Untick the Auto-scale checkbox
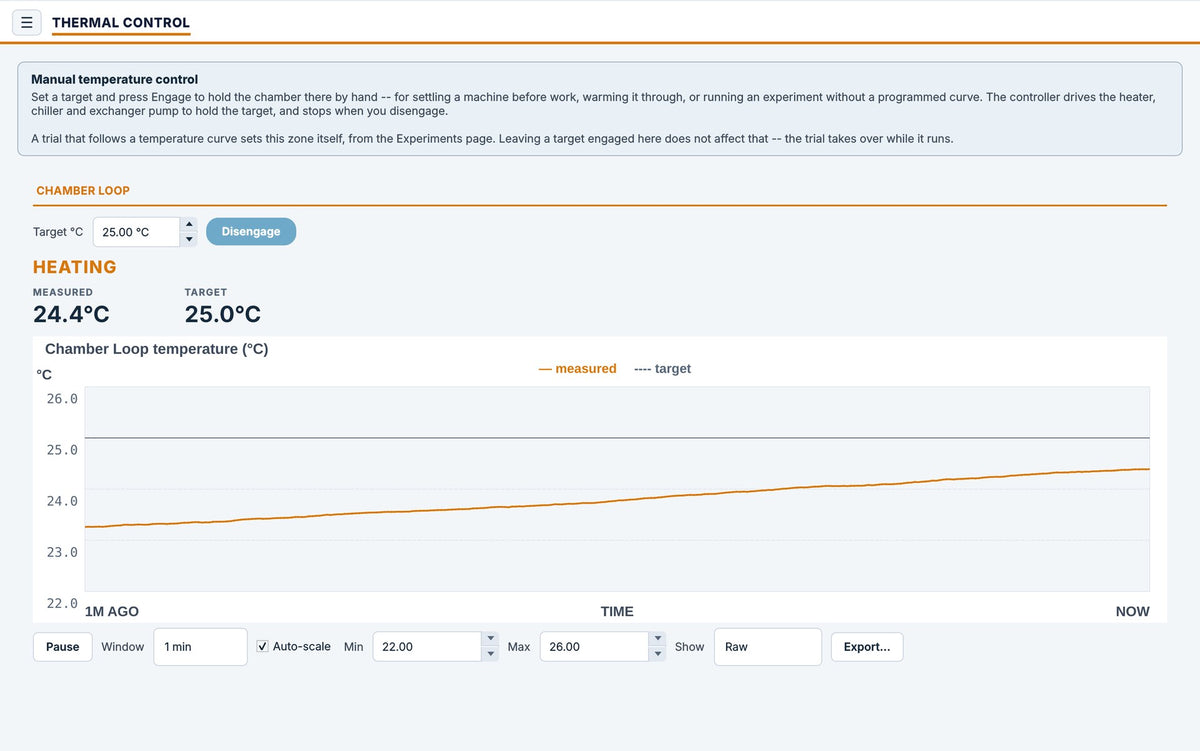The width and height of the screenshot is (1200, 751). 263,647
